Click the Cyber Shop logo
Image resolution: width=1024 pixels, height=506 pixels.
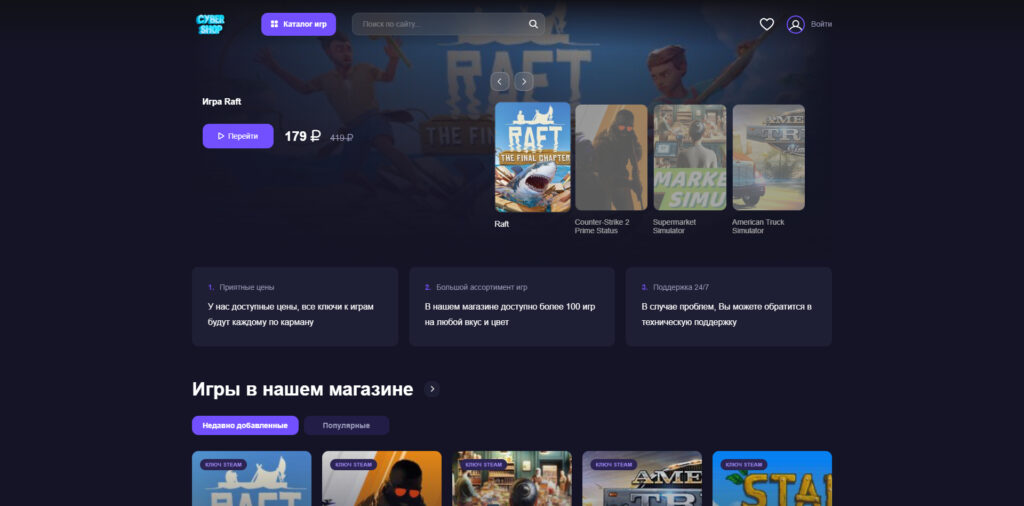pyautogui.click(x=210, y=24)
